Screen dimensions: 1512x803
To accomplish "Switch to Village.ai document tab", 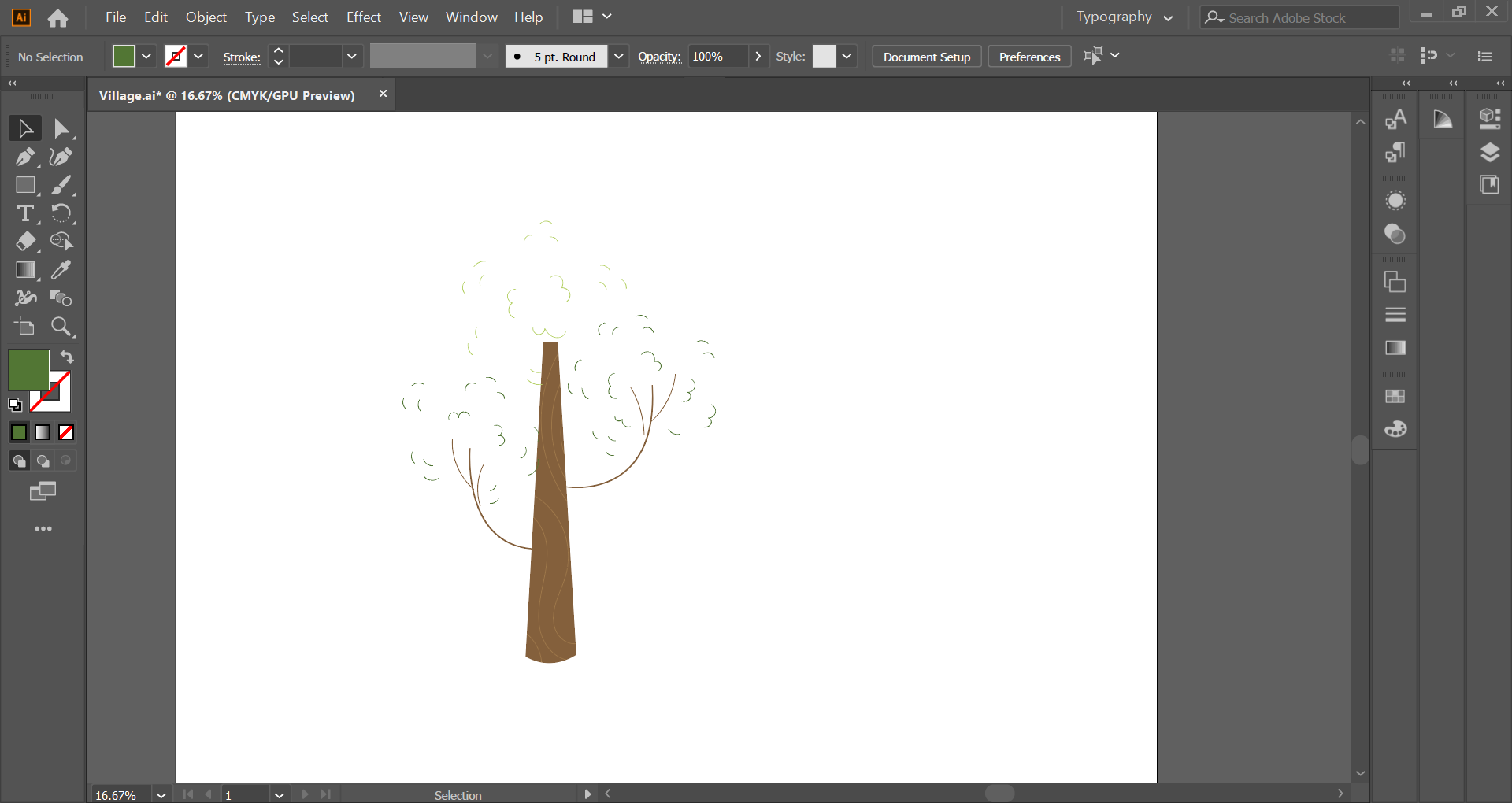I will pos(227,95).
